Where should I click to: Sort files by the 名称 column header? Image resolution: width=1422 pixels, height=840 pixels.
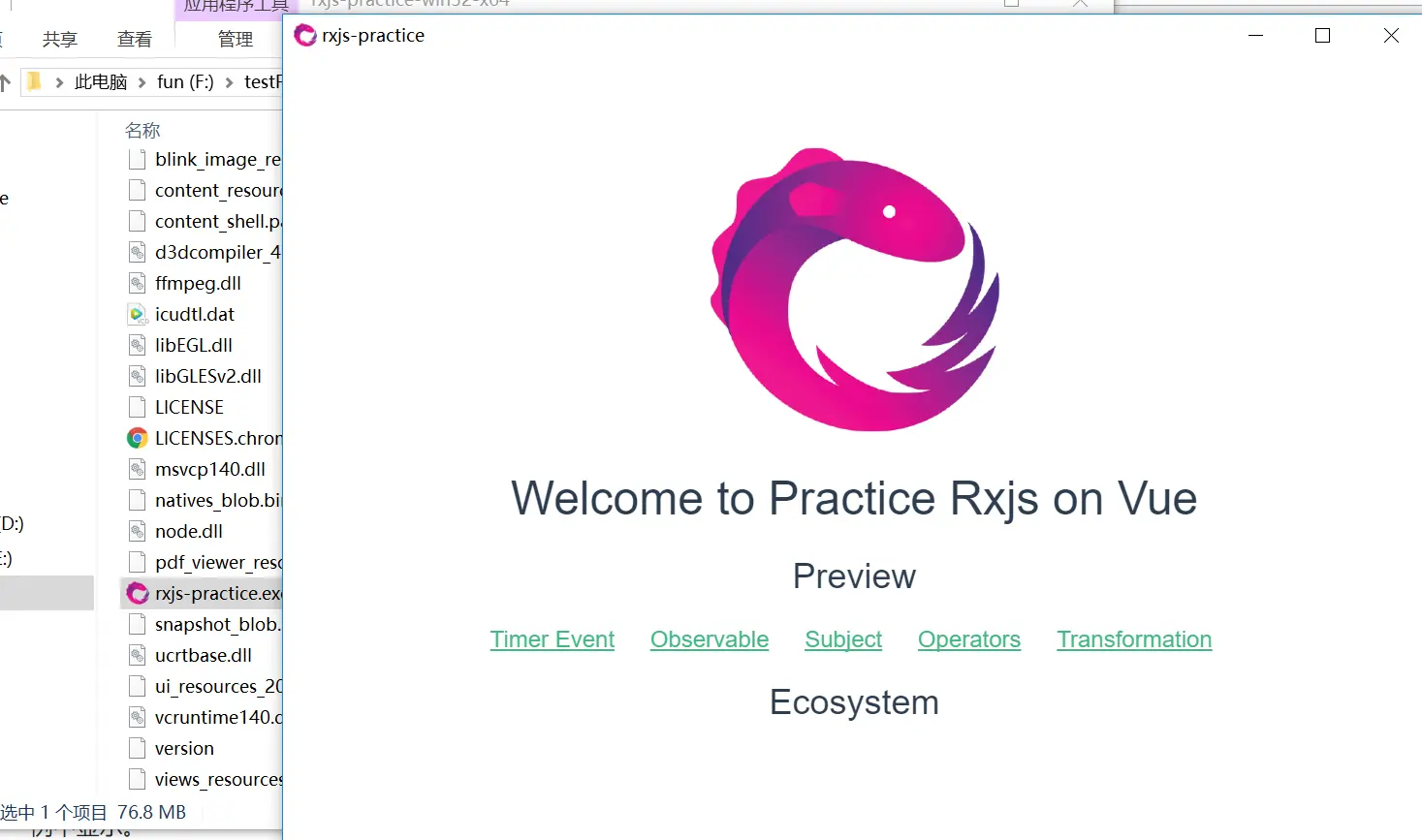pyautogui.click(x=142, y=130)
